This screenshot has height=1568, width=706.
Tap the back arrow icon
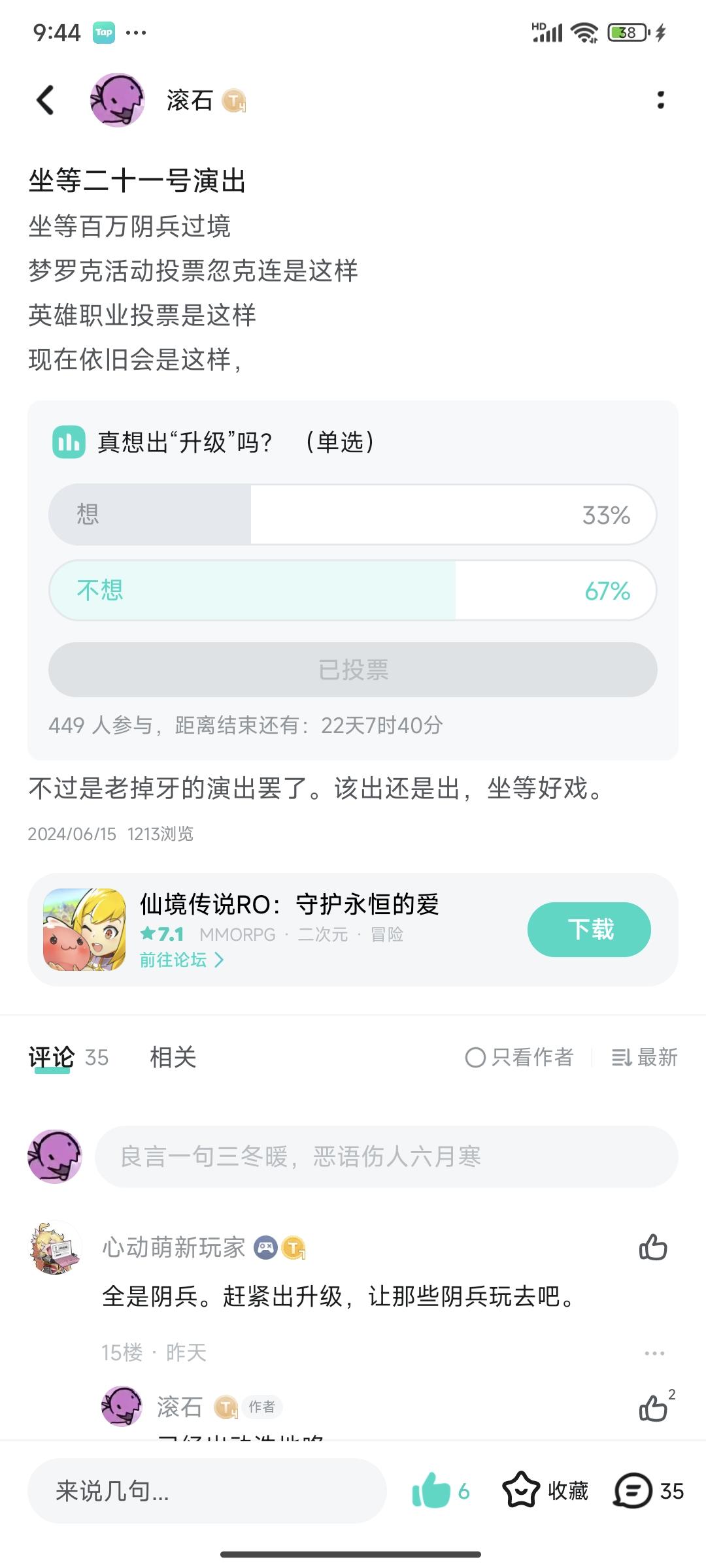click(x=45, y=100)
